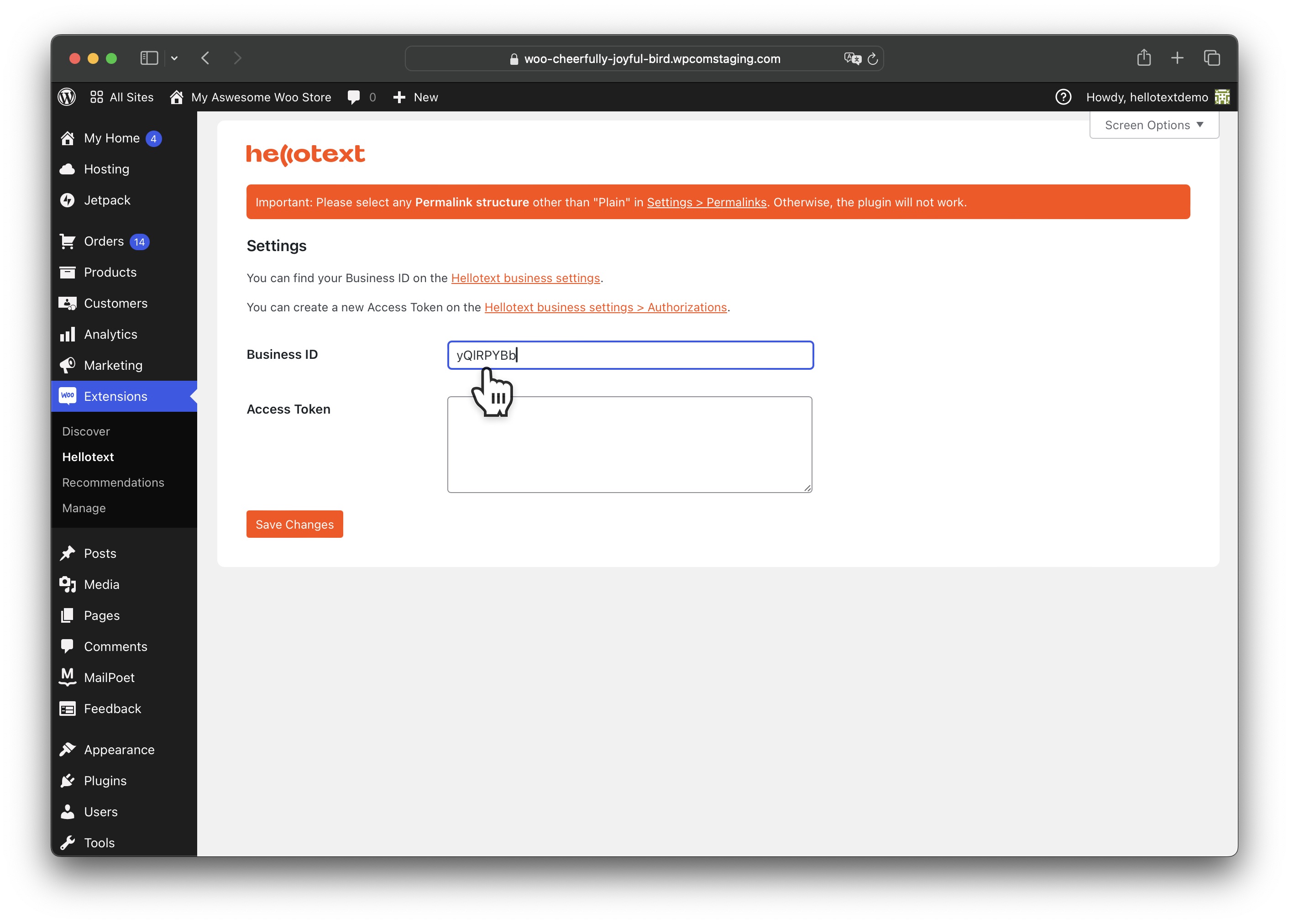Open the Hellotext business settings link
1289x924 pixels.
(525, 278)
